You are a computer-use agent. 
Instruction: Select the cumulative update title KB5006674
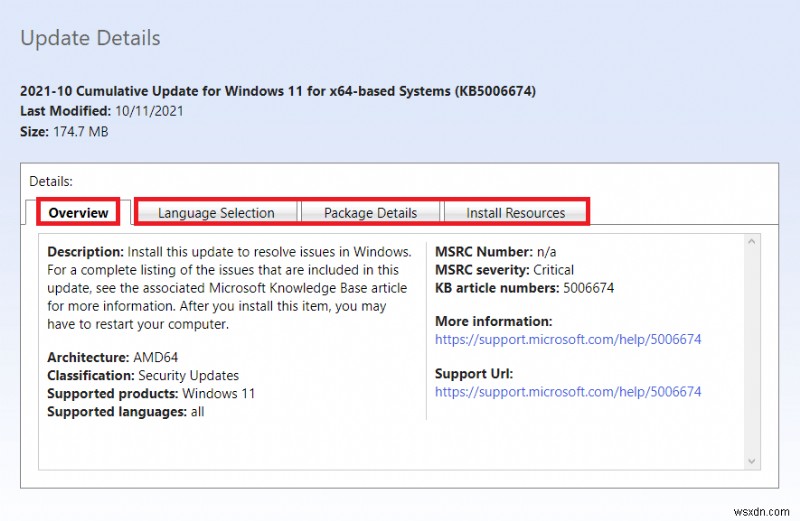[x=278, y=91]
